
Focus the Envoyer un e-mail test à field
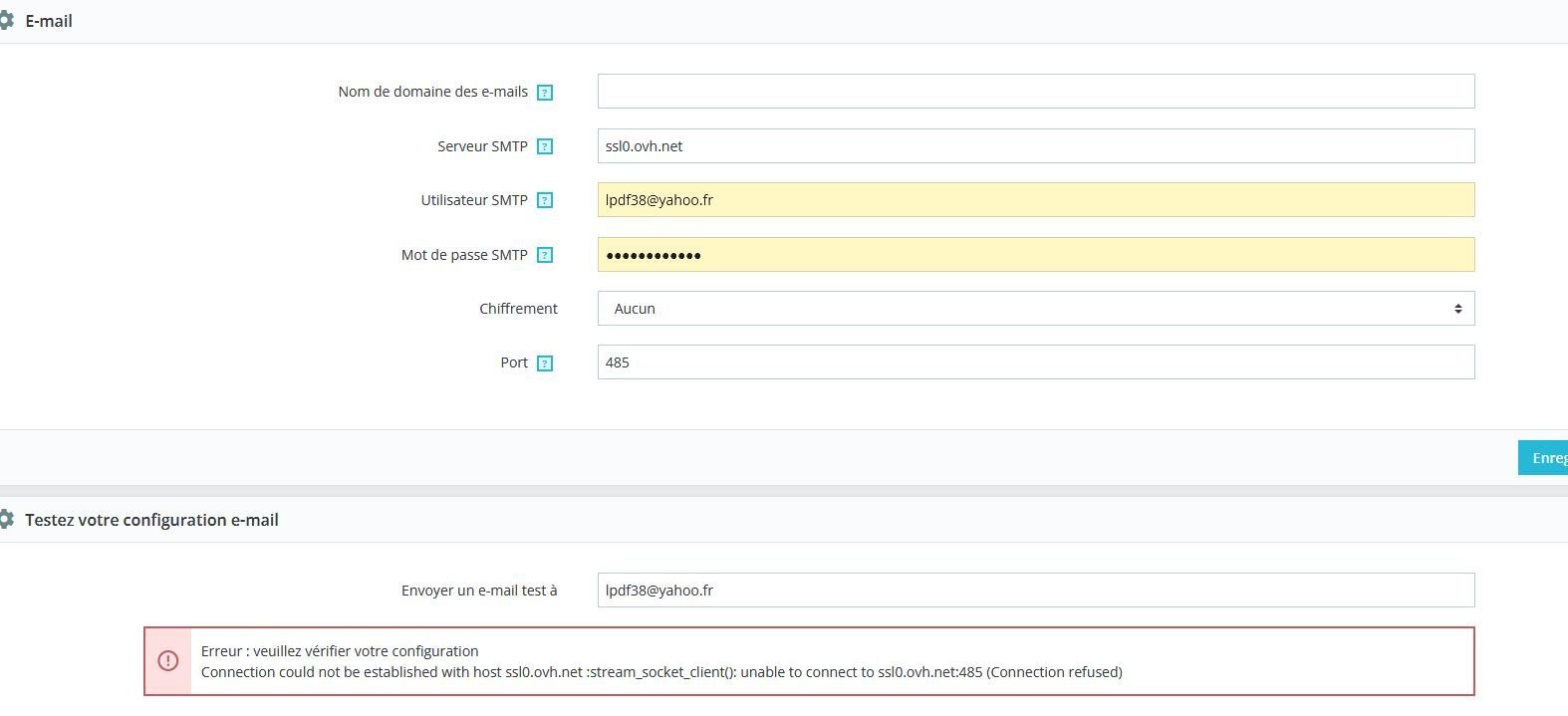[1036, 591]
